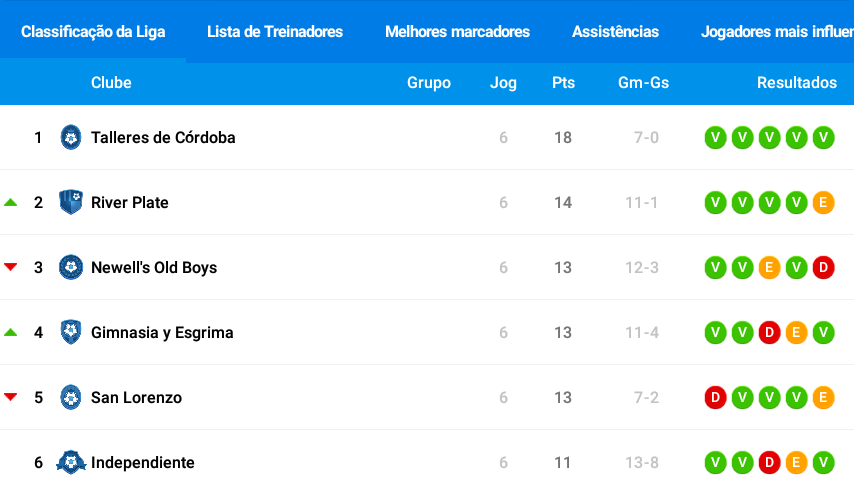
Task: Select the Assistências tab
Action: pyautogui.click(x=615, y=32)
